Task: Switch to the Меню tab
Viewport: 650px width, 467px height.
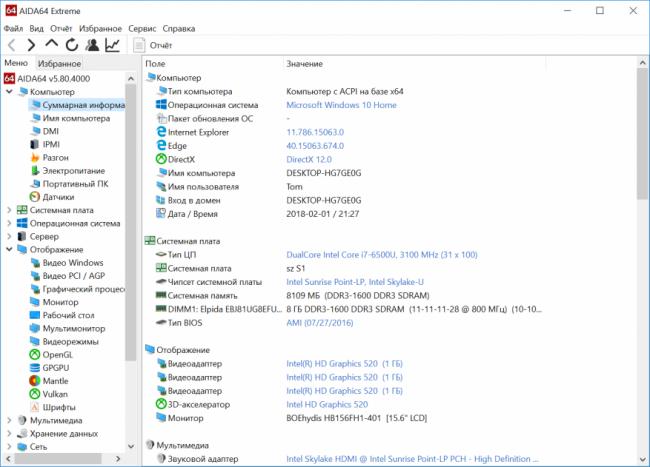Action: pos(16,63)
